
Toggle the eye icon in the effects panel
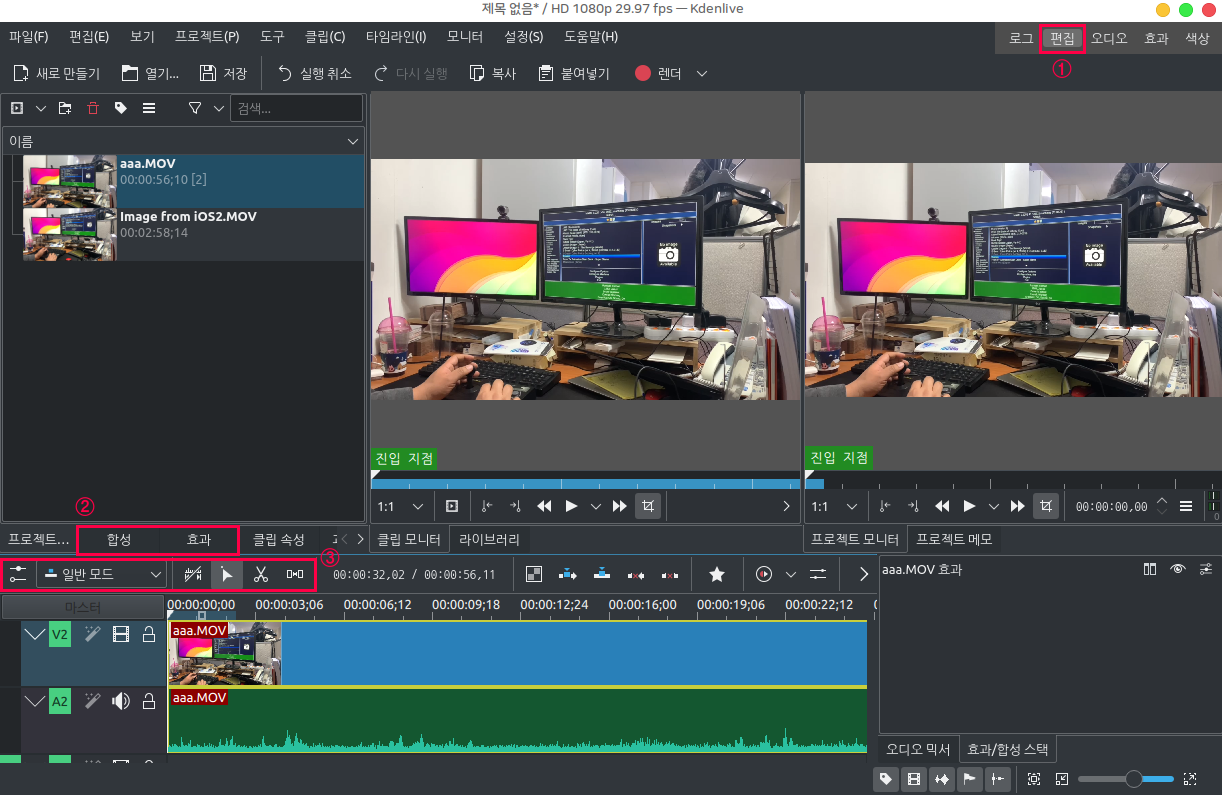tap(1178, 569)
